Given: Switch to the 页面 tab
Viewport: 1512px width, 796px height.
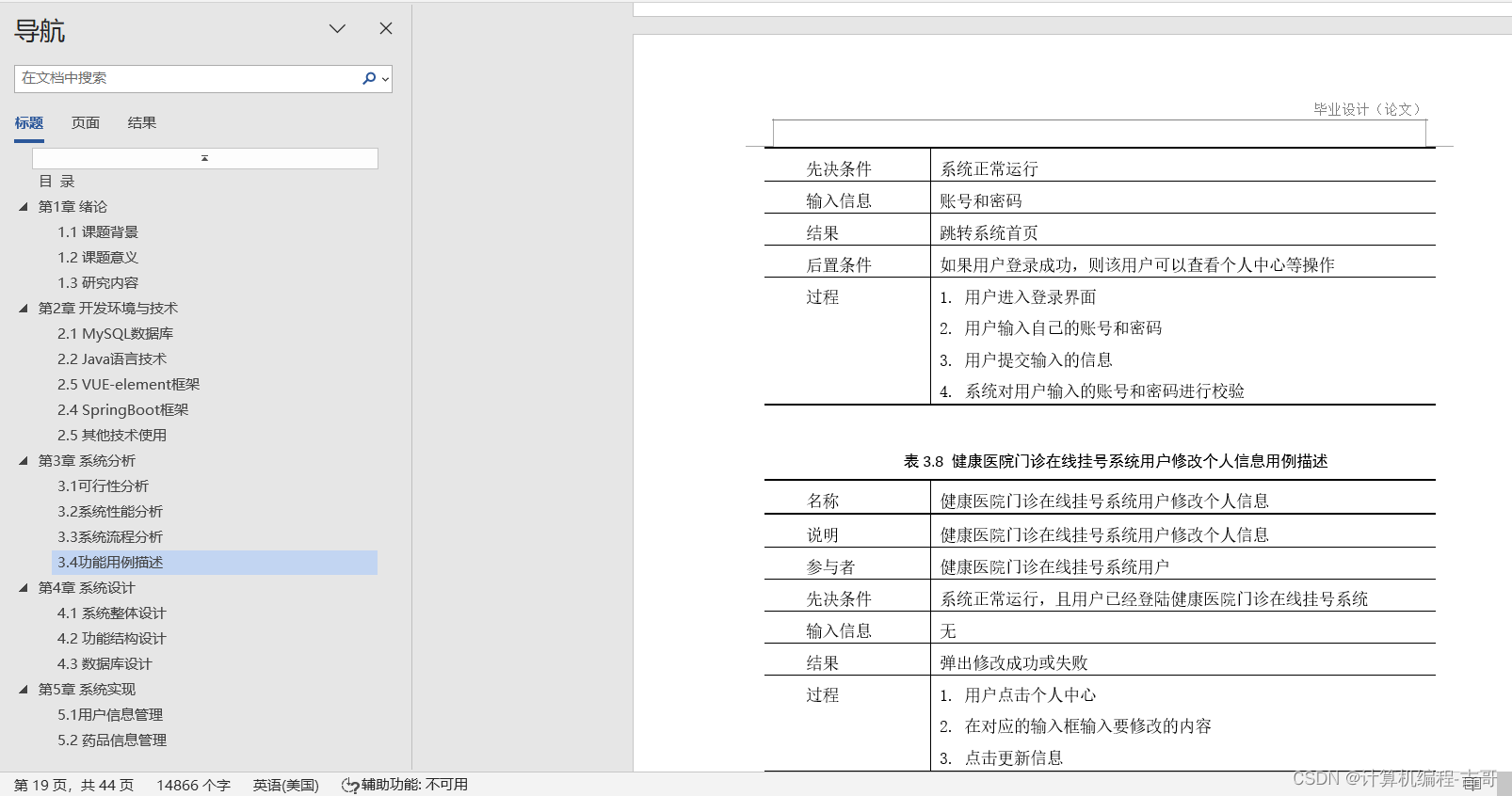Looking at the screenshot, I should click(x=86, y=123).
